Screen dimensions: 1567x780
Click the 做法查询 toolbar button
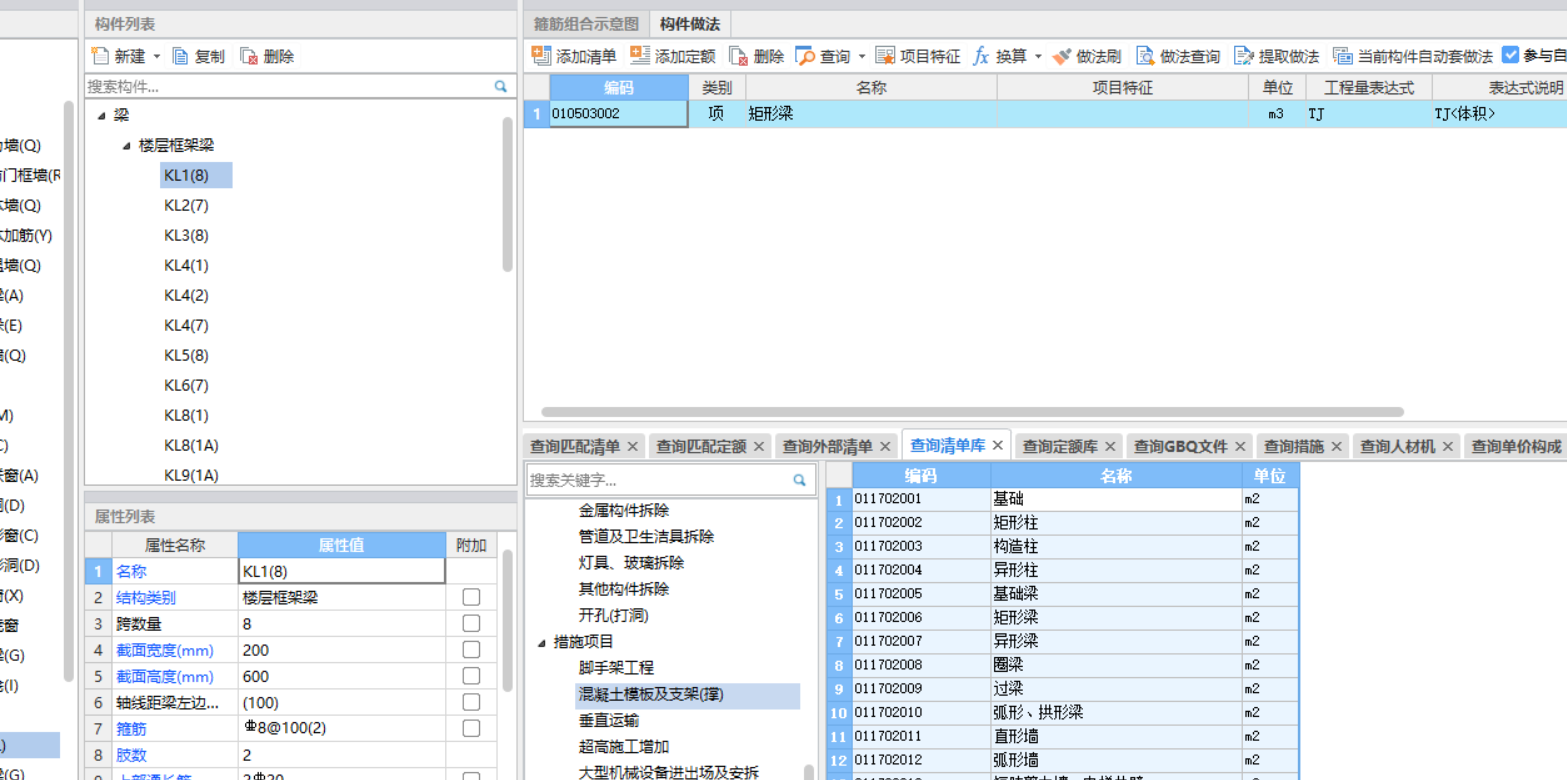pyautogui.click(x=1178, y=57)
